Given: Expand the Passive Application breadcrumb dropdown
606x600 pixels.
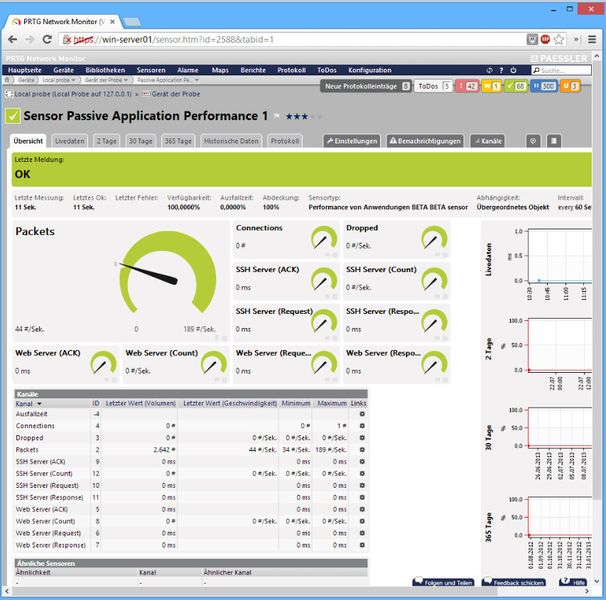Looking at the screenshot, I should 197,80.
